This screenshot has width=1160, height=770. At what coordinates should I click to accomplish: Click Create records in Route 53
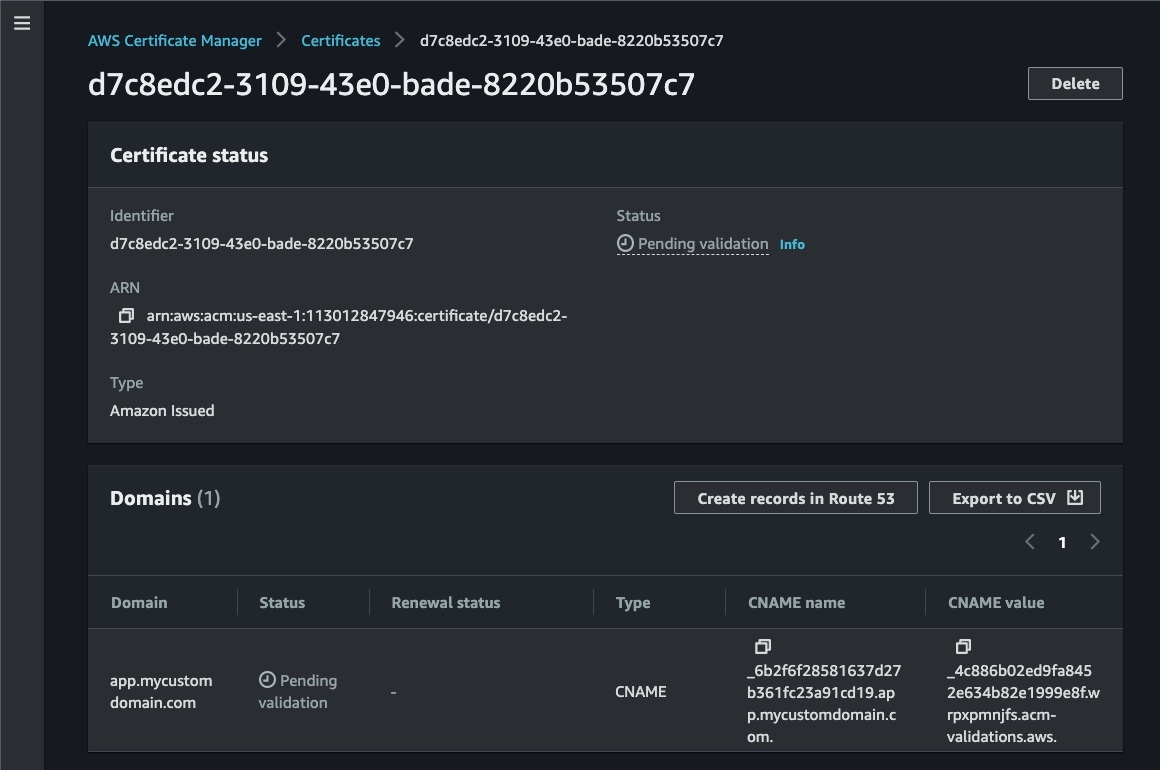coord(795,498)
